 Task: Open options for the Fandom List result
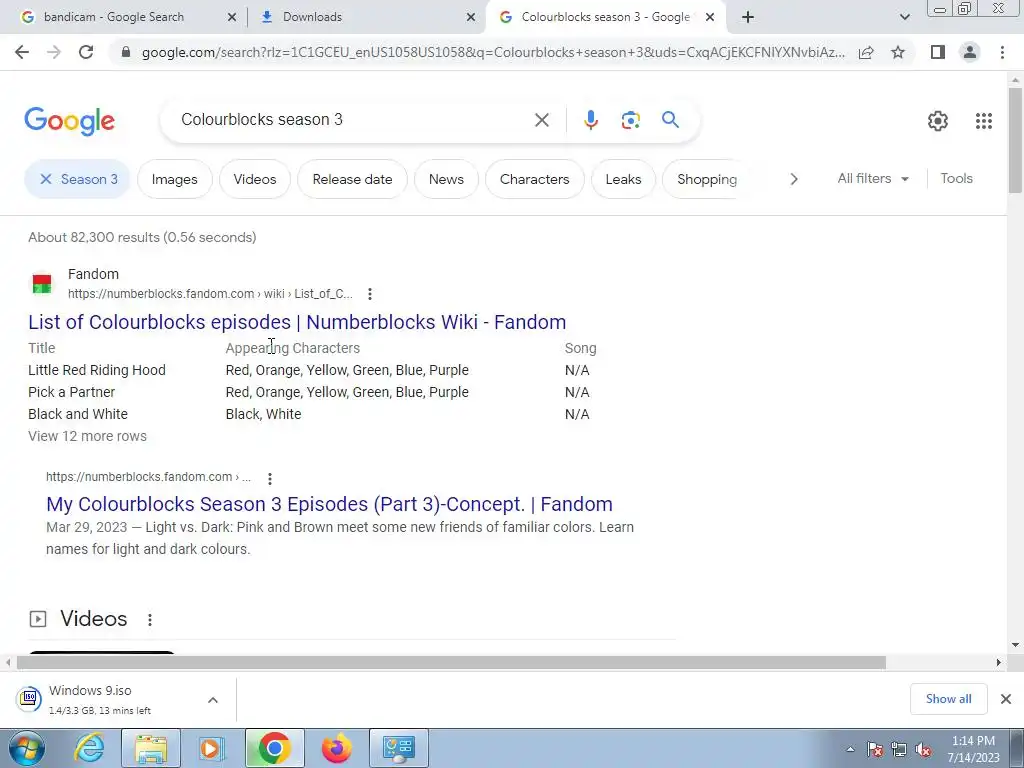click(370, 294)
